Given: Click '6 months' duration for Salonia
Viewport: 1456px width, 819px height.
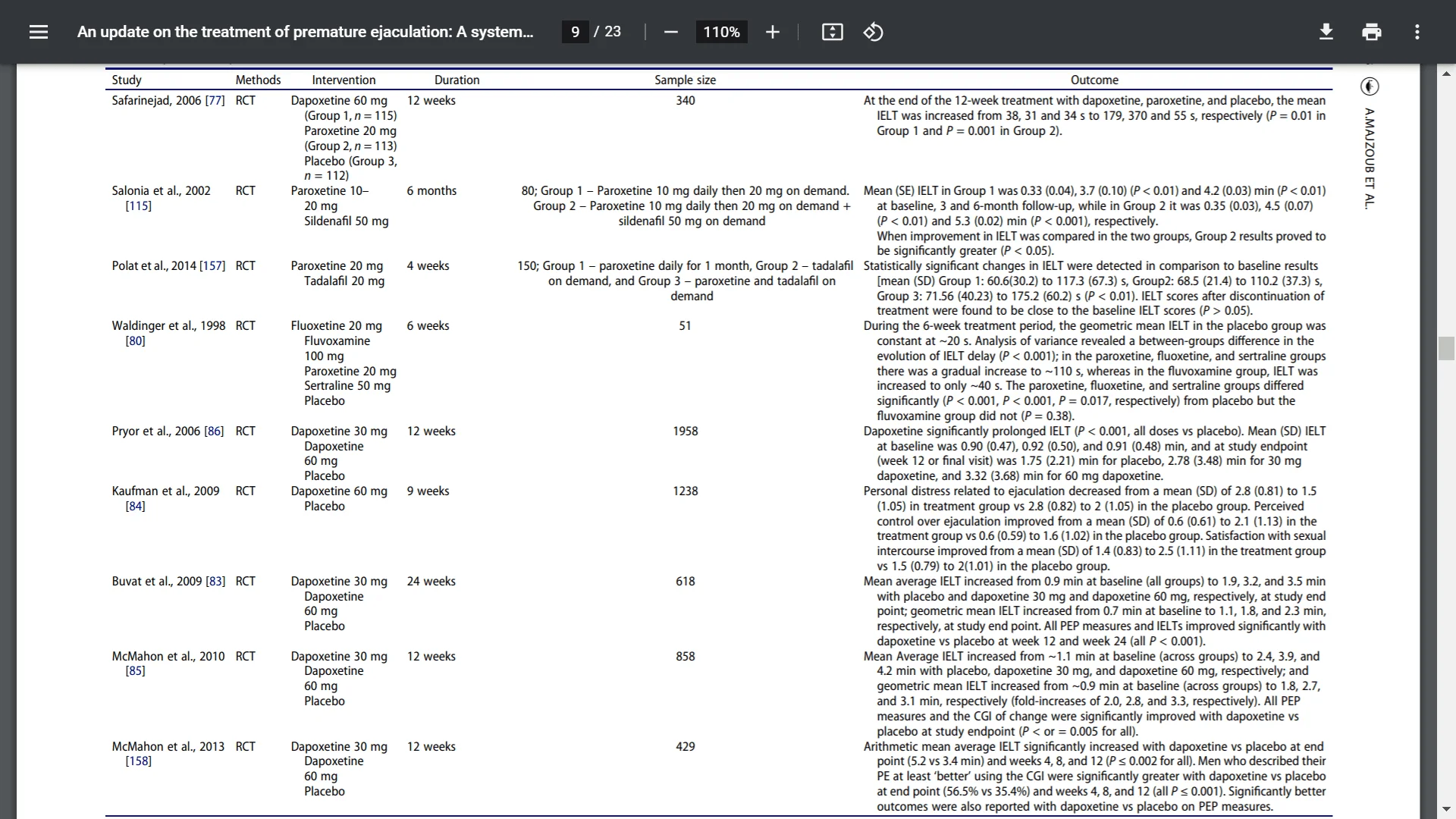Looking at the screenshot, I should (431, 191).
